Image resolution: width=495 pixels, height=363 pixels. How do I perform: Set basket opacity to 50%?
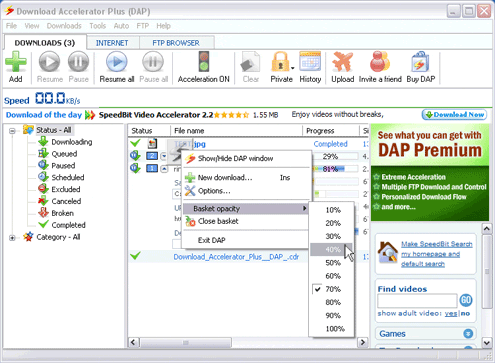click(x=331, y=263)
